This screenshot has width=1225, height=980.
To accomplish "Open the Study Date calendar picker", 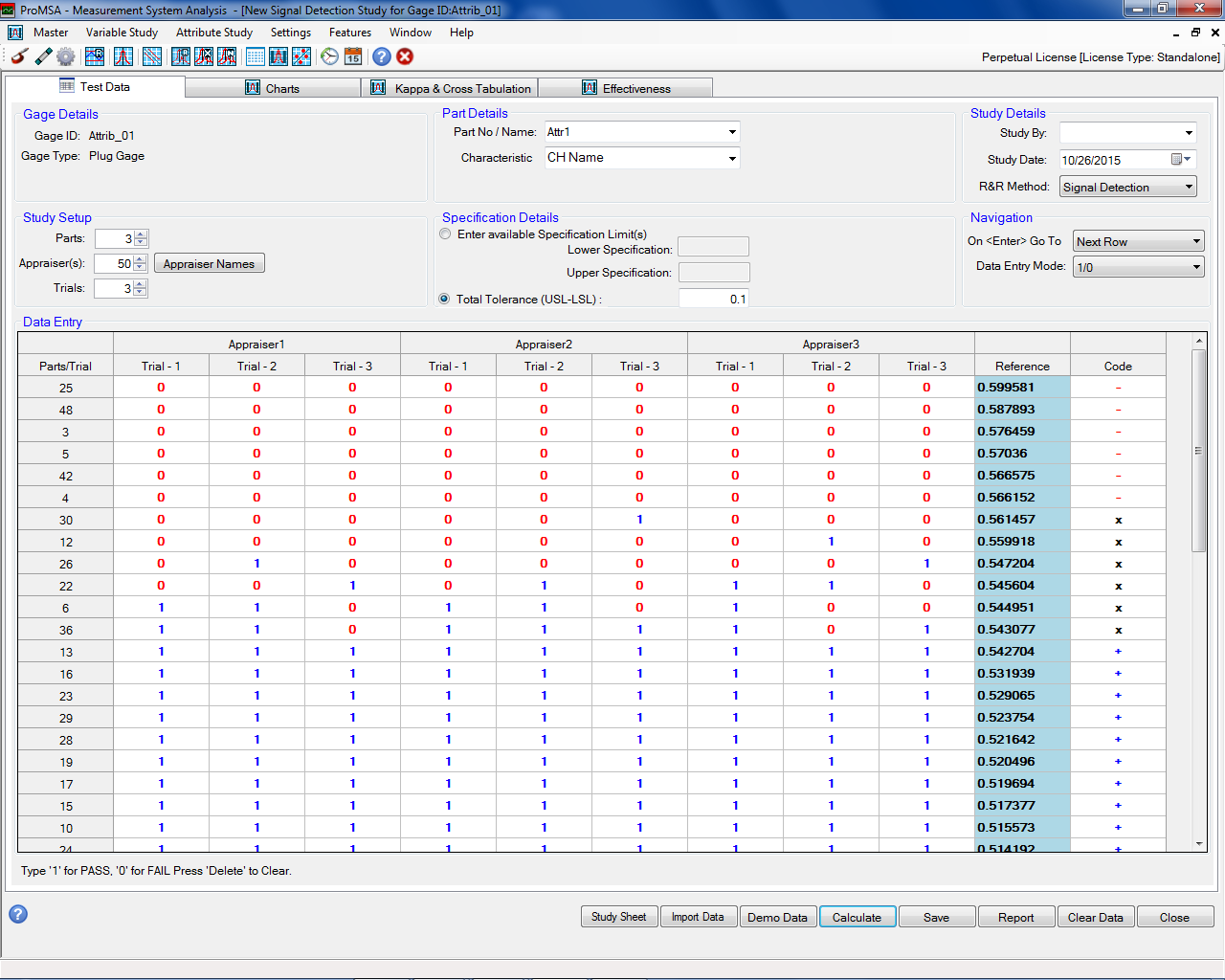I will point(1181,159).
